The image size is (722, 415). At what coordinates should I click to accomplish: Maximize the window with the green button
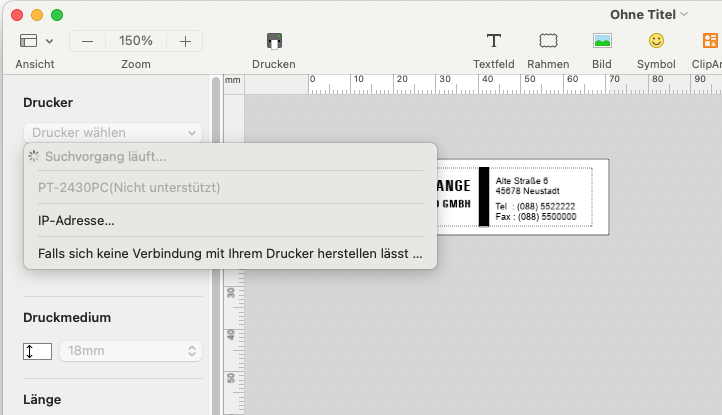57,15
